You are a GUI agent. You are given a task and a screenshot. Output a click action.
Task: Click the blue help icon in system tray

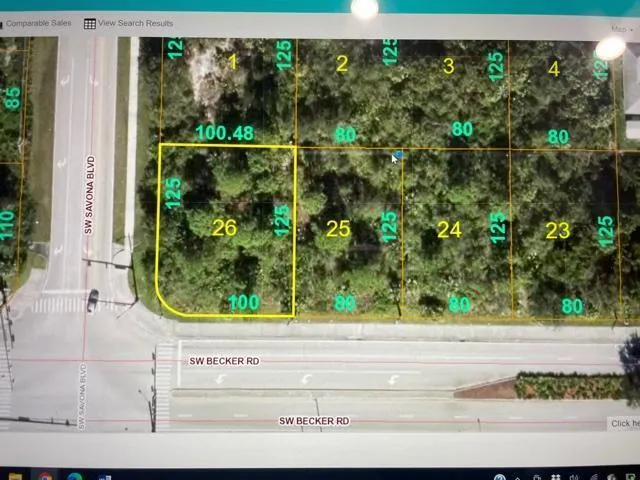tap(500, 477)
